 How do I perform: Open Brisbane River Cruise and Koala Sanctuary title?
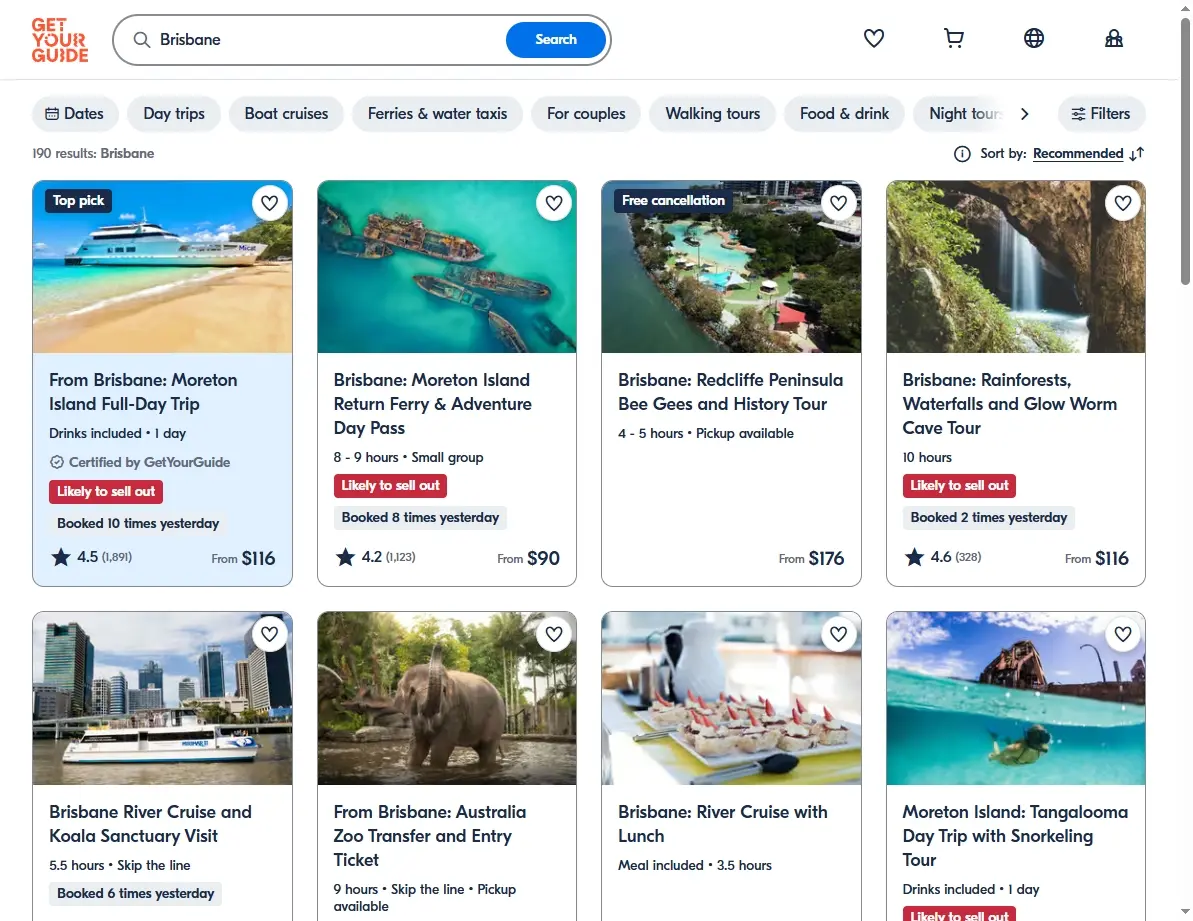(151, 824)
